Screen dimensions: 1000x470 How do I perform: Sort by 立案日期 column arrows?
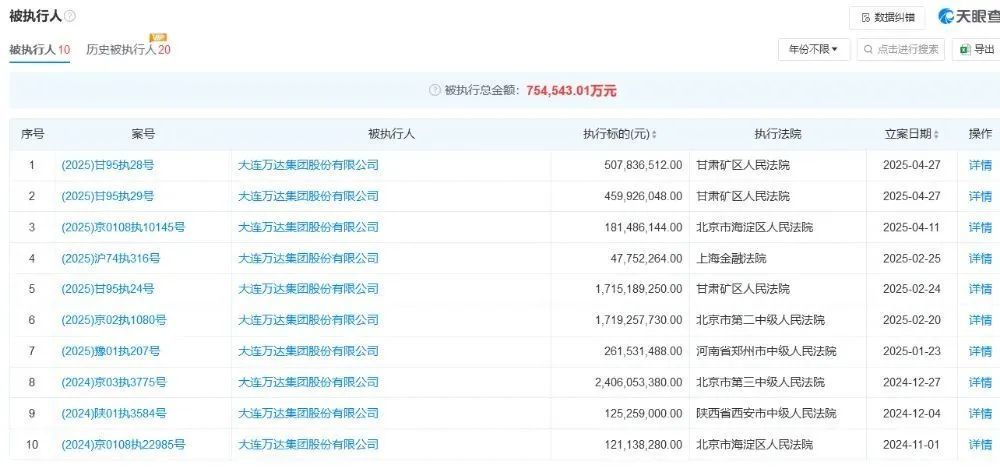[x=937, y=135]
